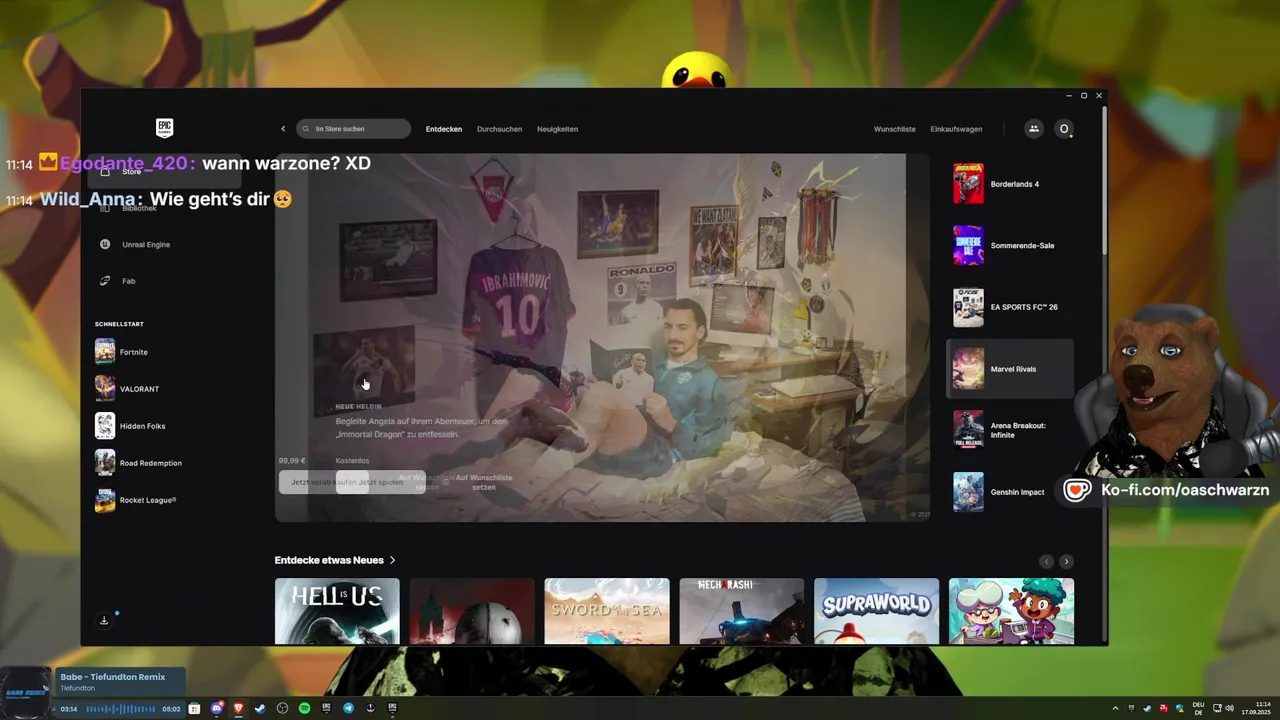Seek within the music widget waveform

(120, 709)
